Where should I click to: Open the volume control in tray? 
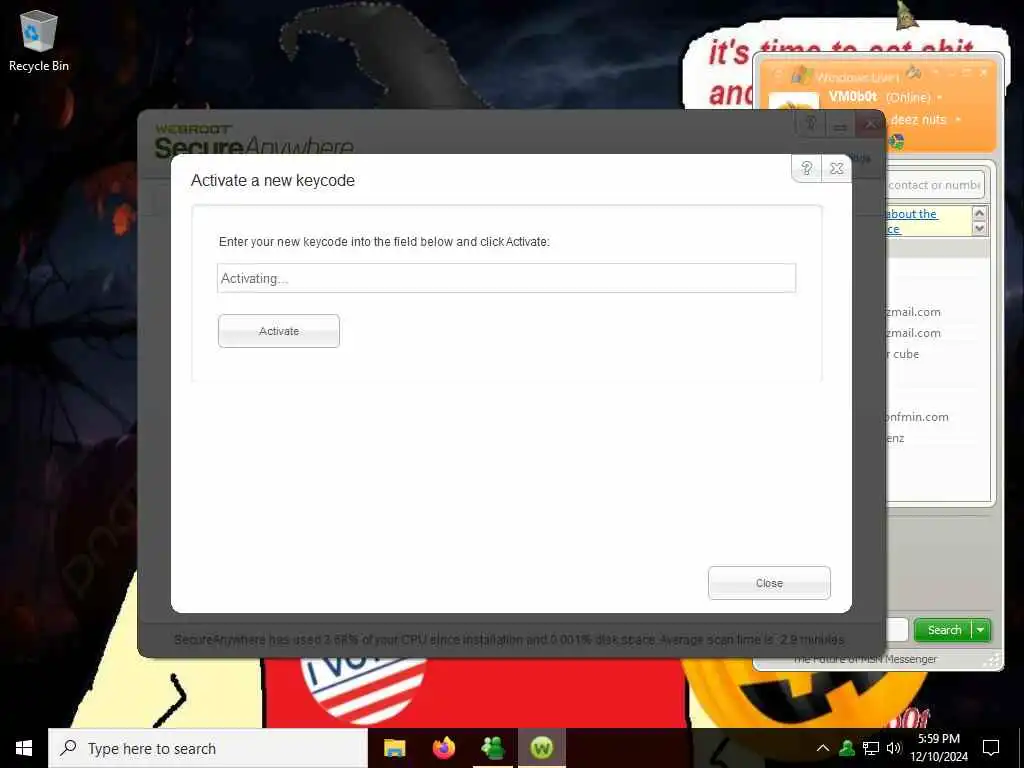point(894,748)
